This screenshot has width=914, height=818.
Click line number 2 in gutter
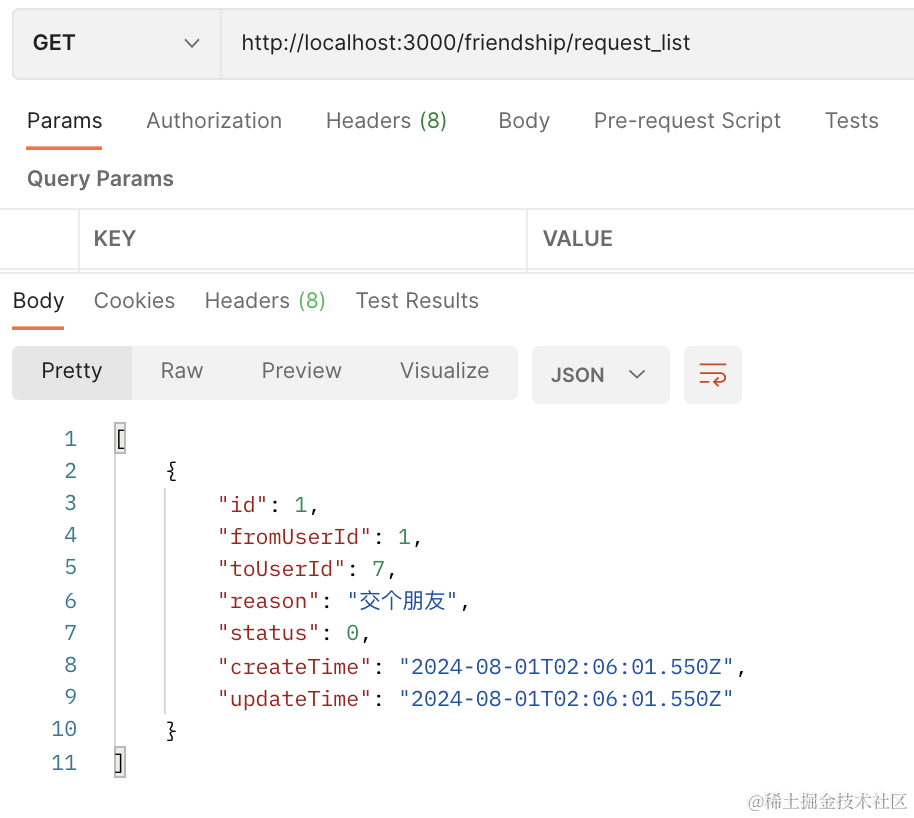tap(69, 471)
